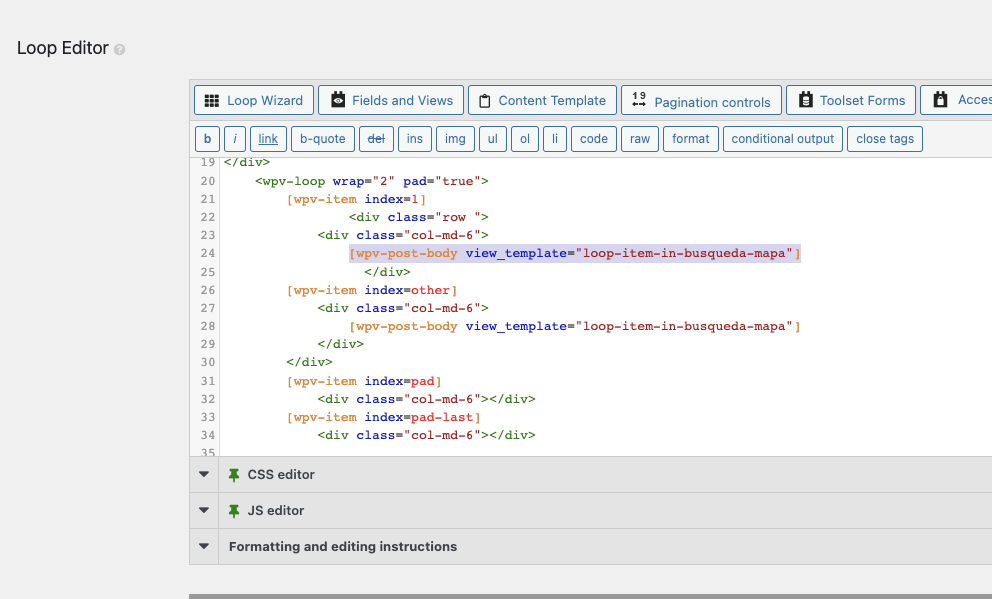992x599 pixels.
Task: Click the raw quicktag button
Action: point(640,139)
